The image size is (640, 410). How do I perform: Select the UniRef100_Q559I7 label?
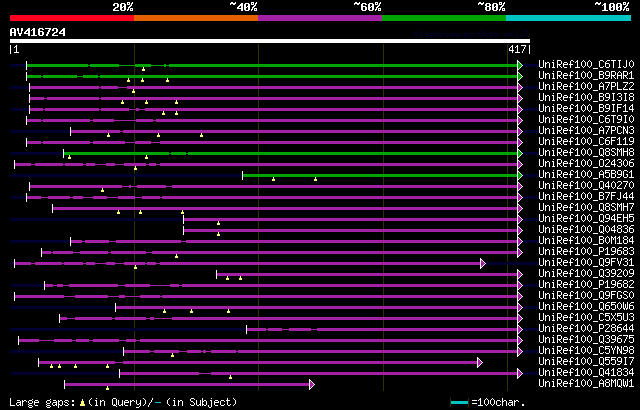coord(586,362)
